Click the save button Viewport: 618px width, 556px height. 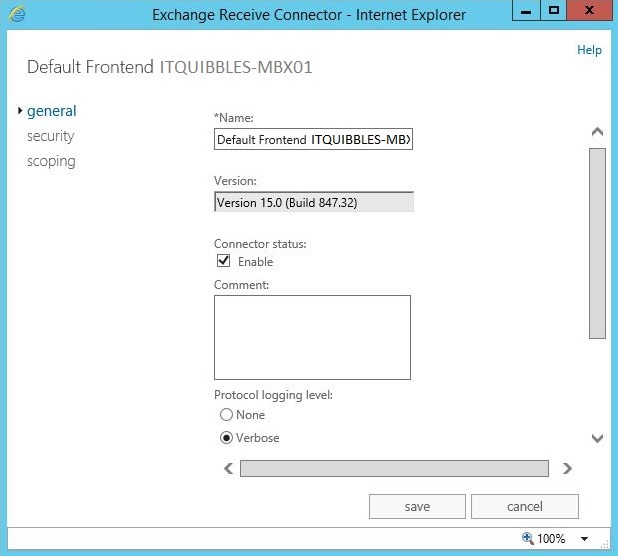(417, 506)
